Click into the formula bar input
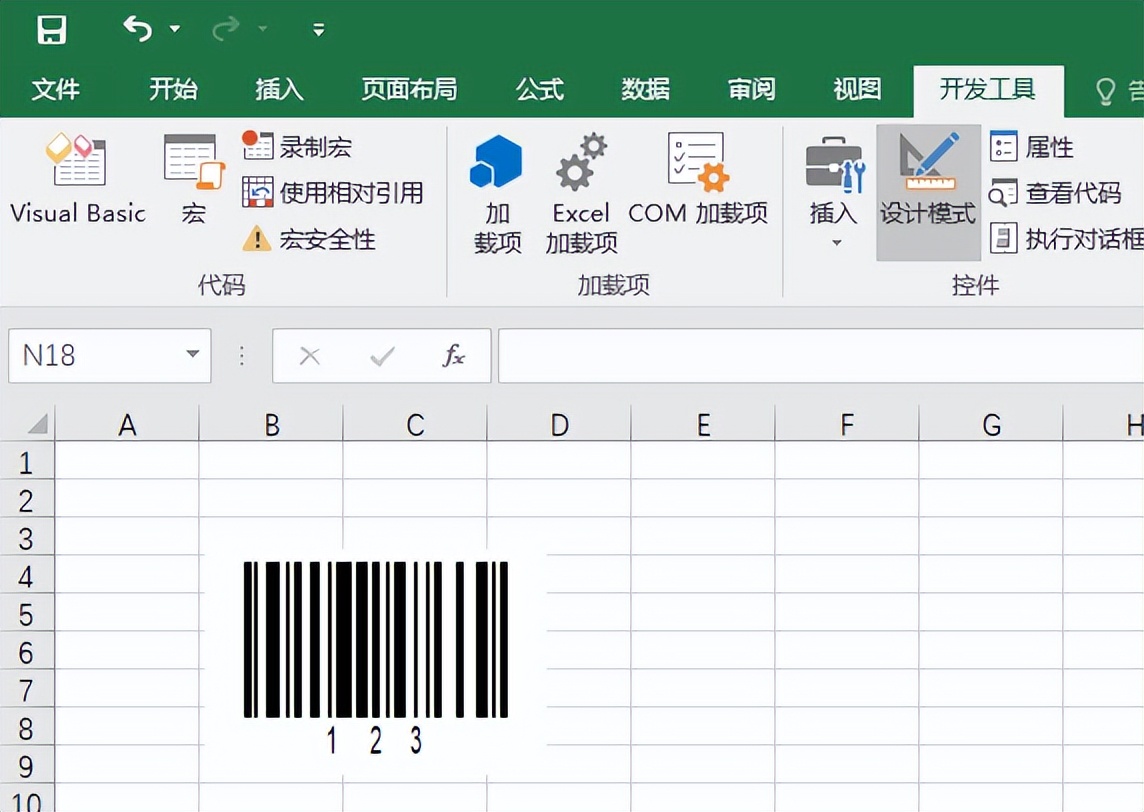The image size is (1144, 812). click(821, 355)
